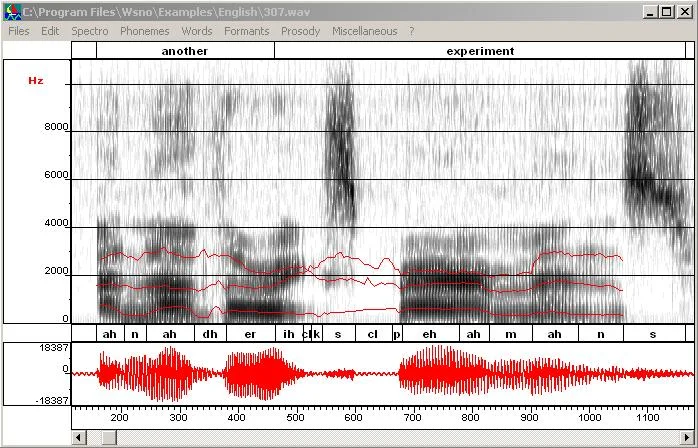Click the 4000 Hz axis label
The image size is (698, 448).
56,223
